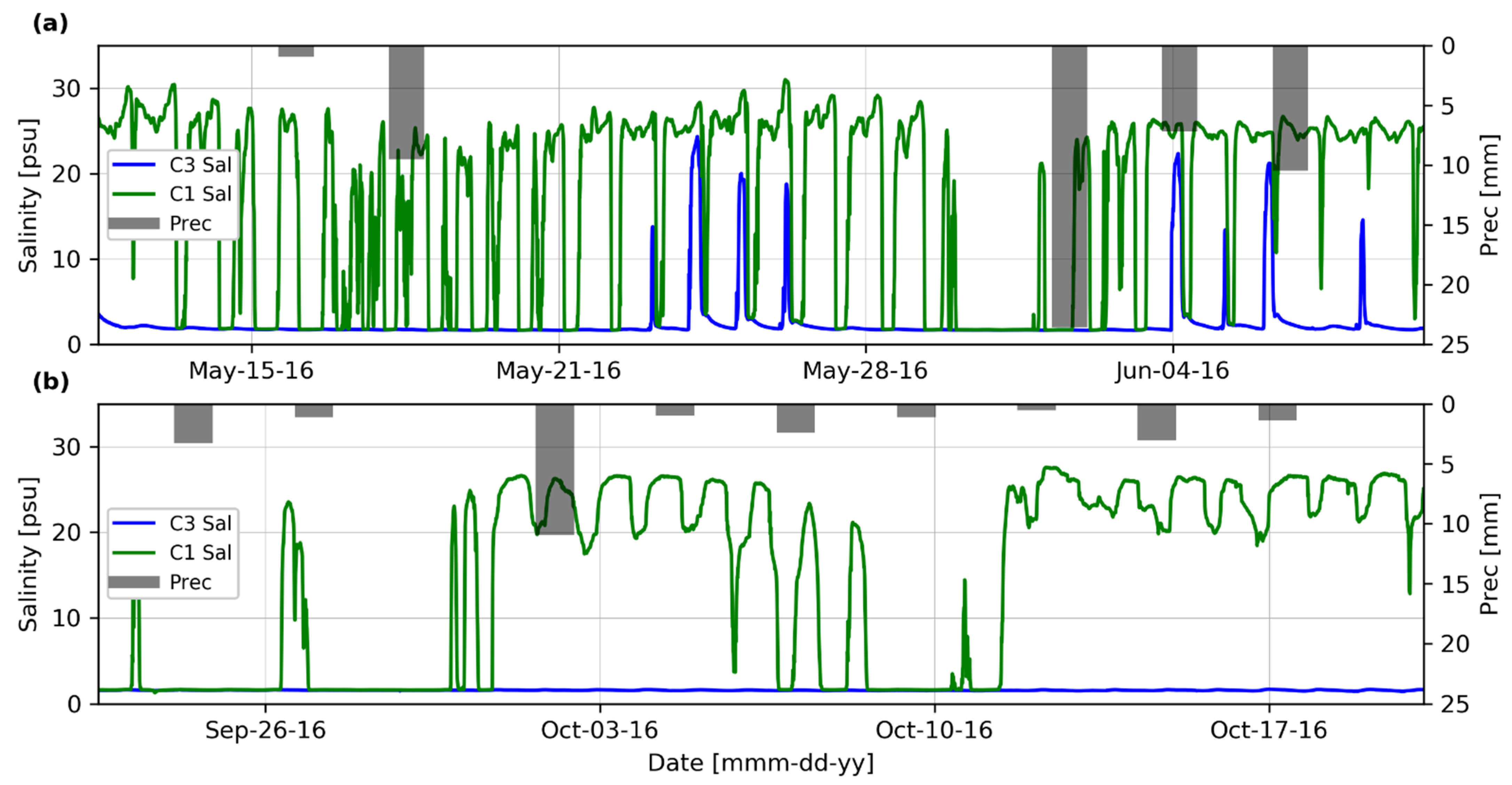
Task: Click precipitation tick "25" in panel (a)
Action: pyautogui.click(x=1455, y=345)
